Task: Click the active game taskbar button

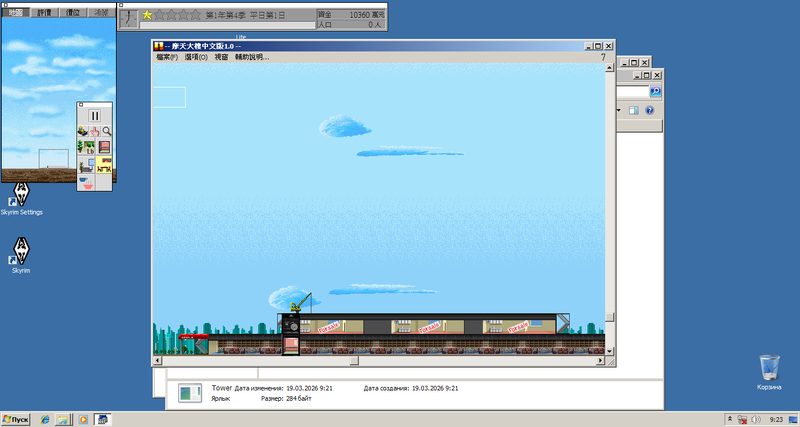Action: [103, 419]
